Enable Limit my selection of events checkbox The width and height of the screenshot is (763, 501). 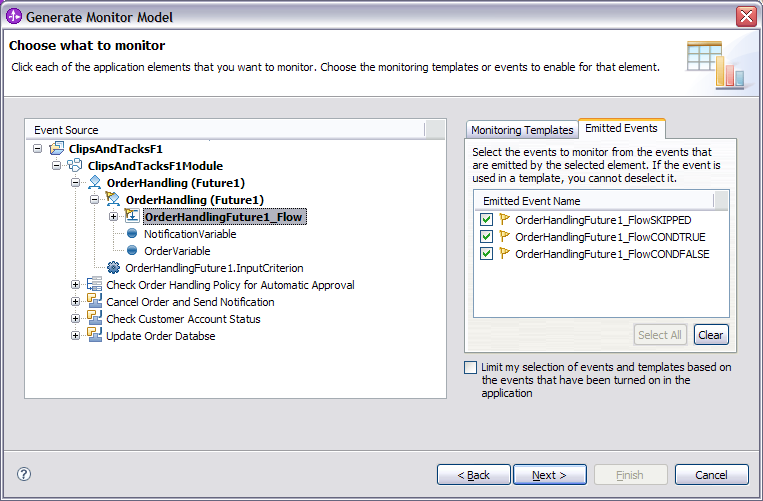point(471,368)
